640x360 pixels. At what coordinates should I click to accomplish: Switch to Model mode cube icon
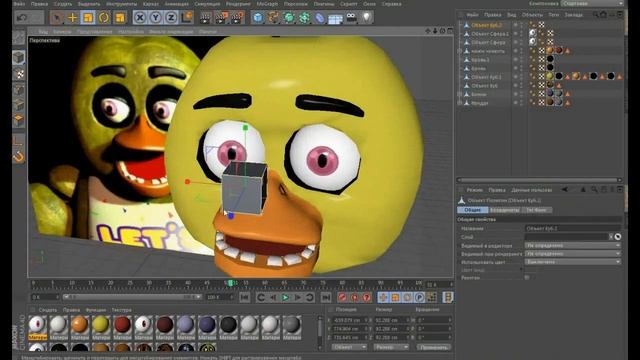[x=18, y=58]
